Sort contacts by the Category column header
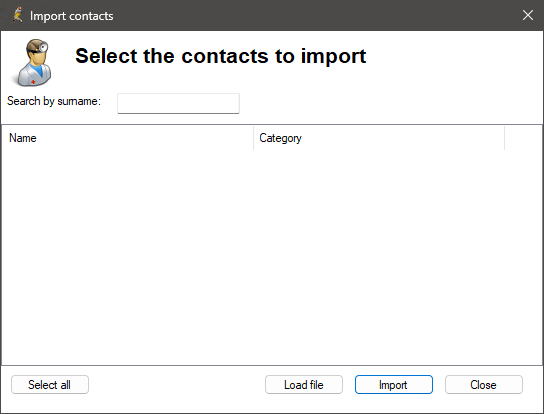This screenshot has width=544, height=414. tap(379, 138)
